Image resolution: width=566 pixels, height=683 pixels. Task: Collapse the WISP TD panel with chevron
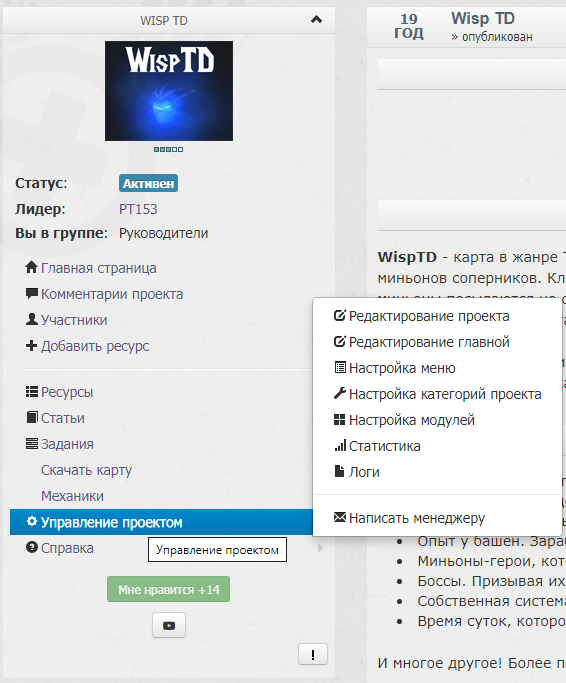[x=316, y=20]
